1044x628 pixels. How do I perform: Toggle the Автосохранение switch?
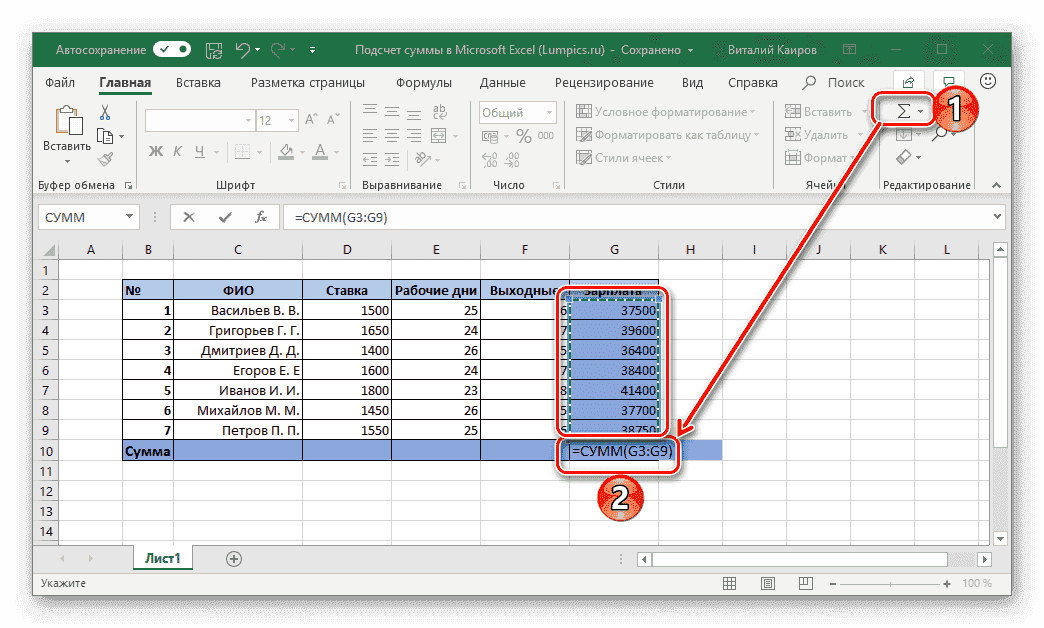pyautogui.click(x=171, y=49)
